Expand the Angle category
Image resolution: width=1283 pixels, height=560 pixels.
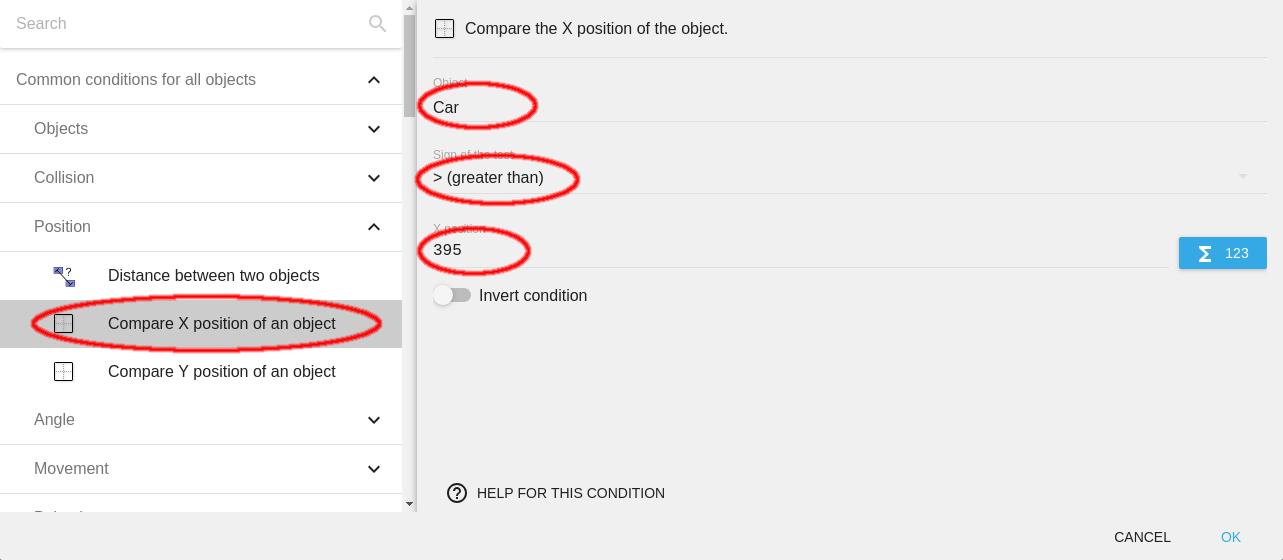(x=374, y=420)
